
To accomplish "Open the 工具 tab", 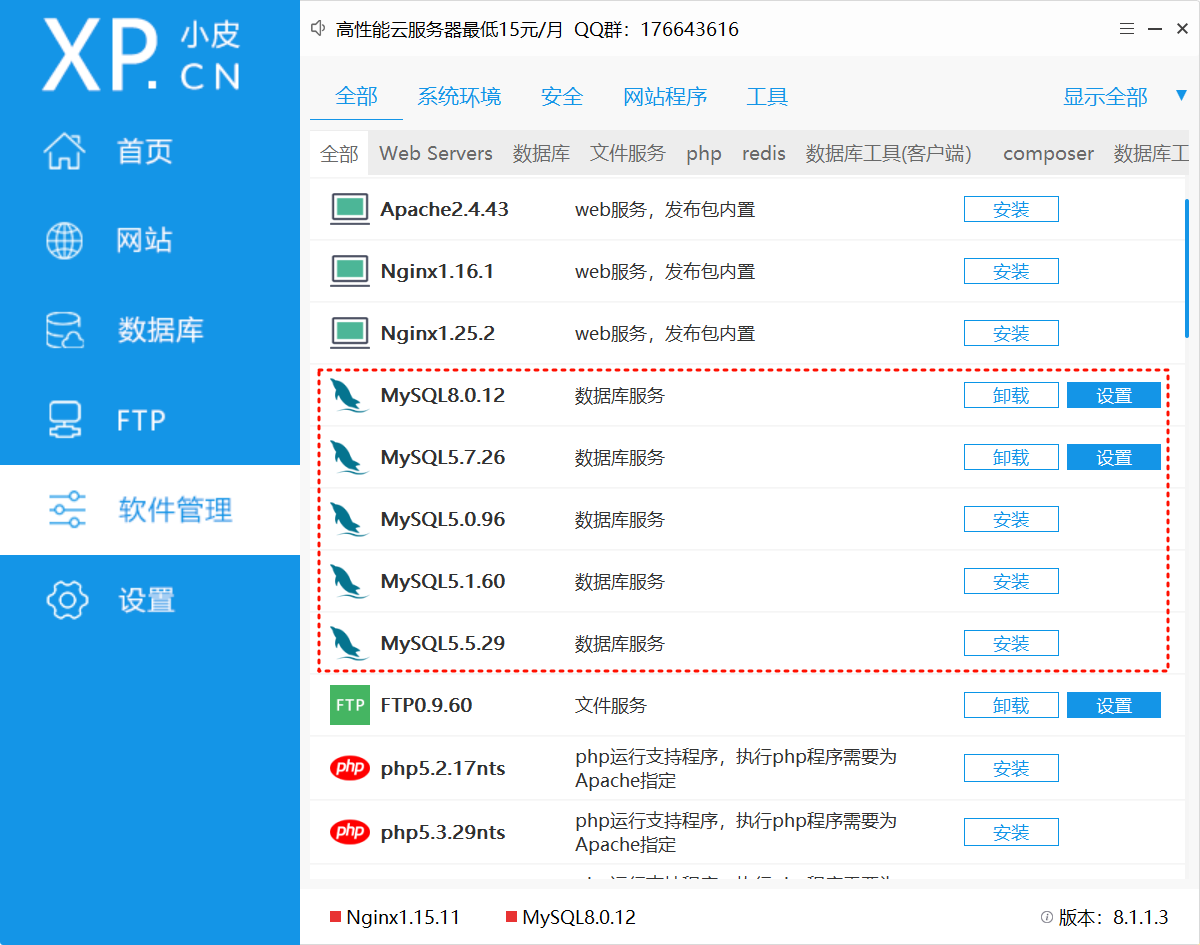I will coord(767,96).
